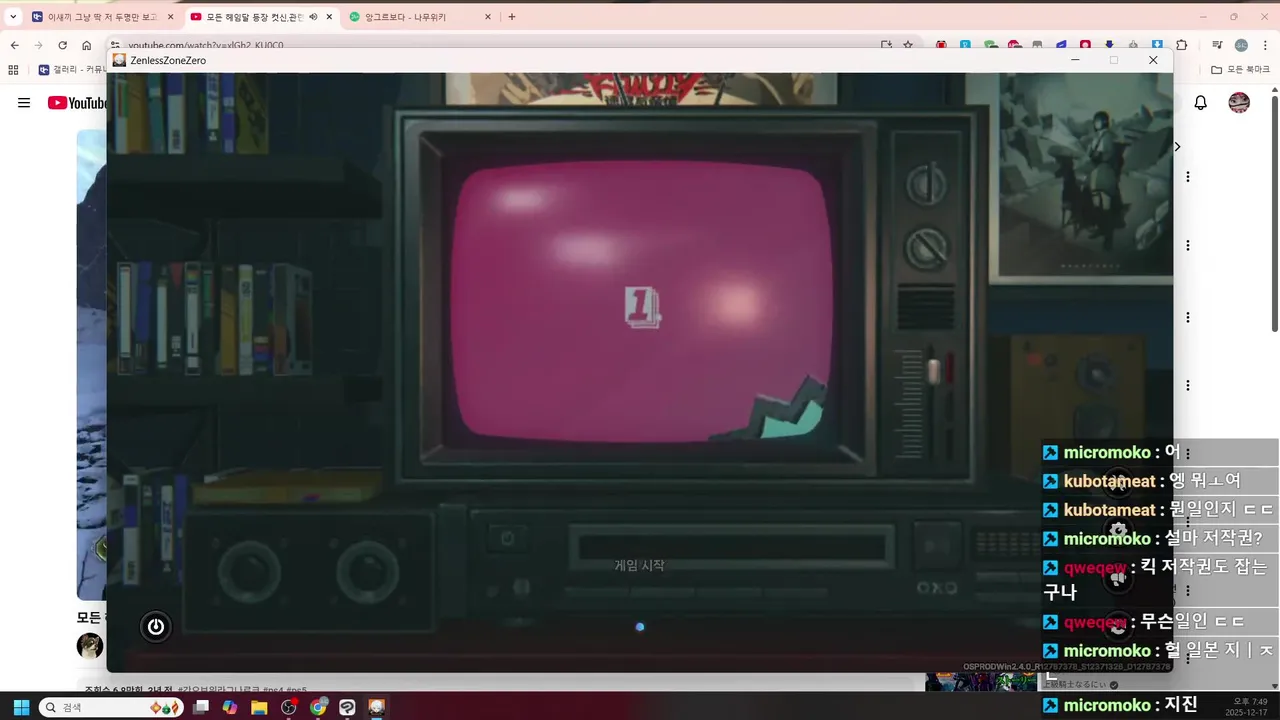Close the first browser tab
The image size is (1280, 720).
(170, 17)
